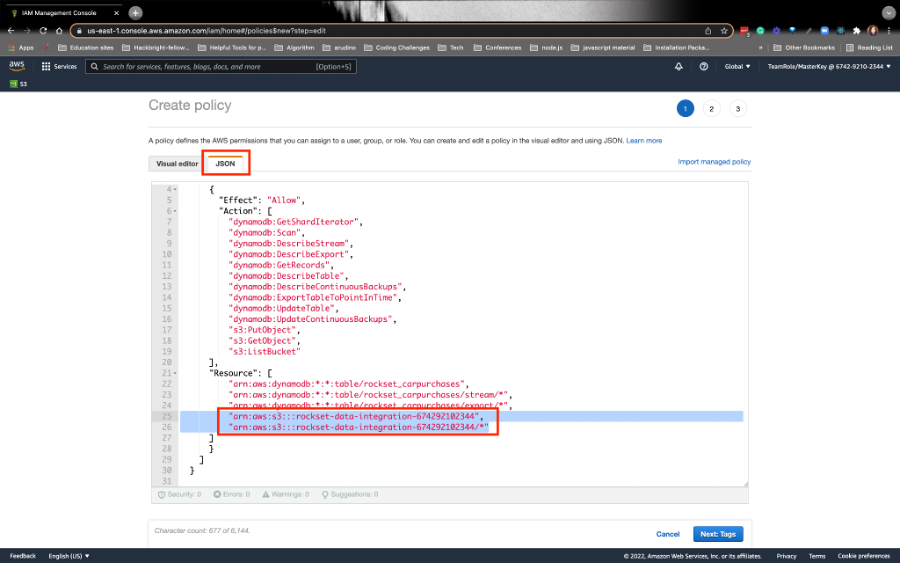The height and width of the screenshot is (564, 902).
Task: Click Import managed policy link
Action: pos(714,162)
